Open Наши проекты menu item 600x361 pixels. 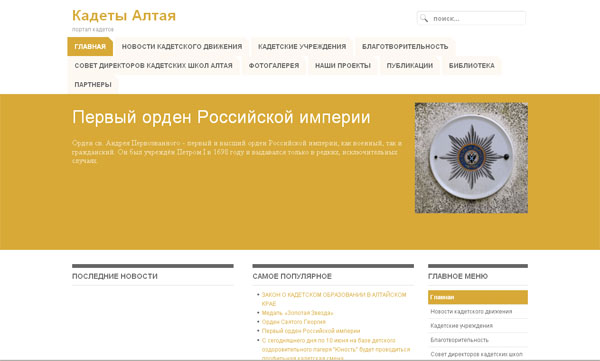343,66
